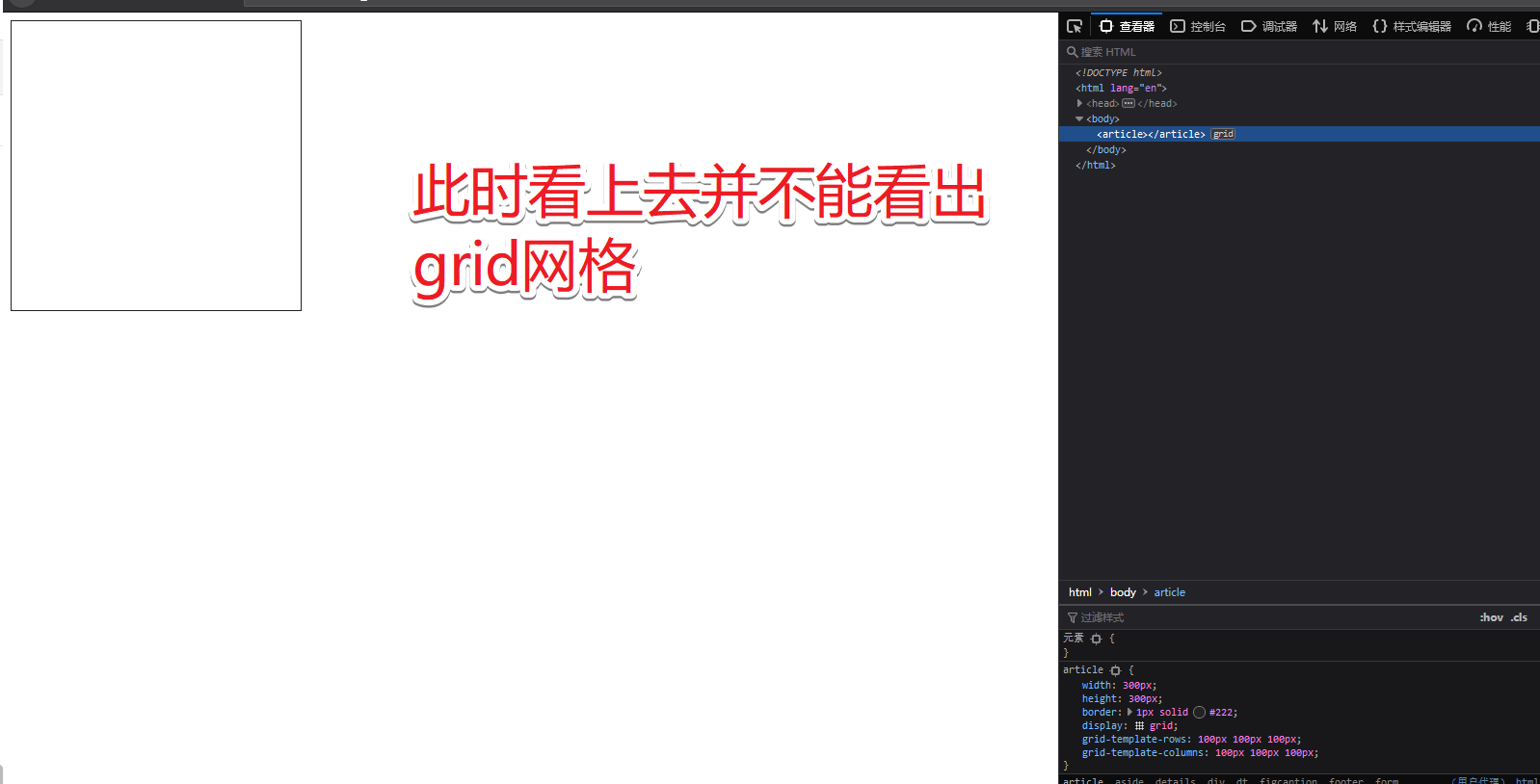Click the grid-template-rows value

click(x=1249, y=740)
